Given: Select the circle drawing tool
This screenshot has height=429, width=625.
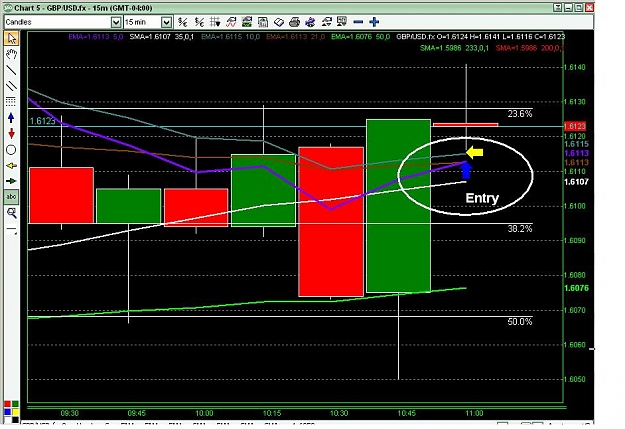Looking at the screenshot, I should [x=11, y=150].
